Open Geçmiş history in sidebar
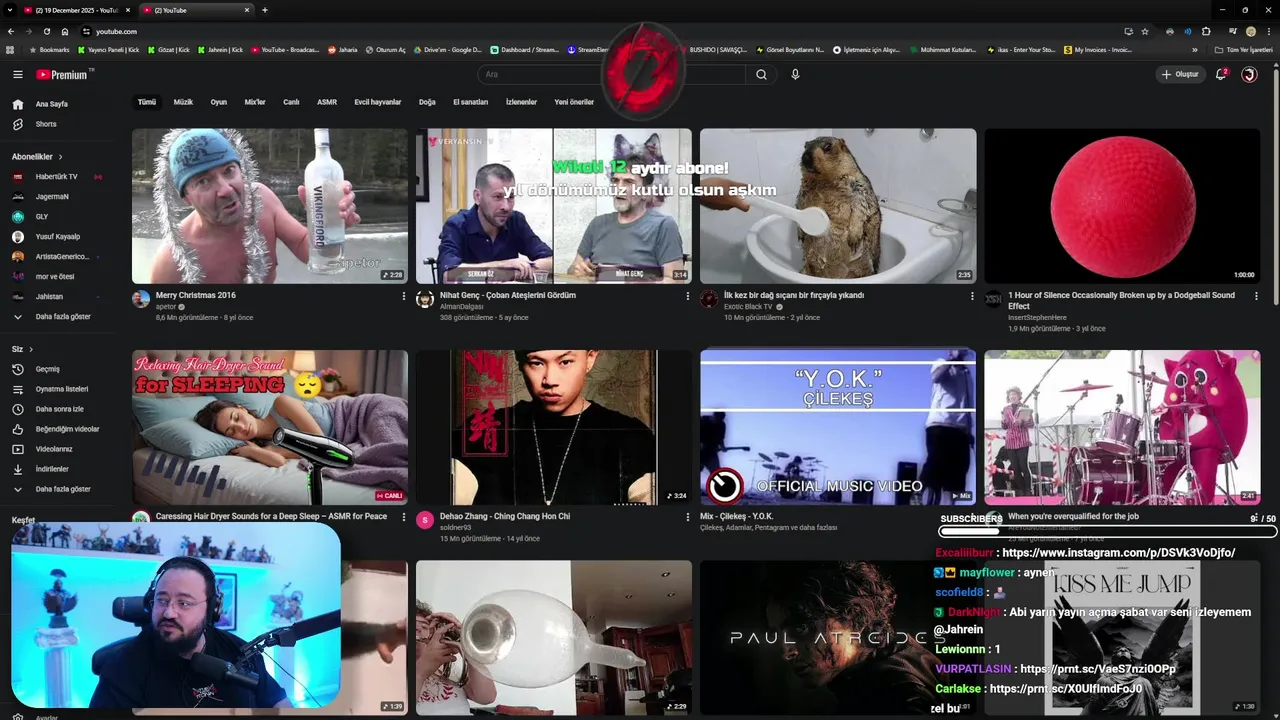Image resolution: width=1280 pixels, height=720 pixels. (47, 369)
